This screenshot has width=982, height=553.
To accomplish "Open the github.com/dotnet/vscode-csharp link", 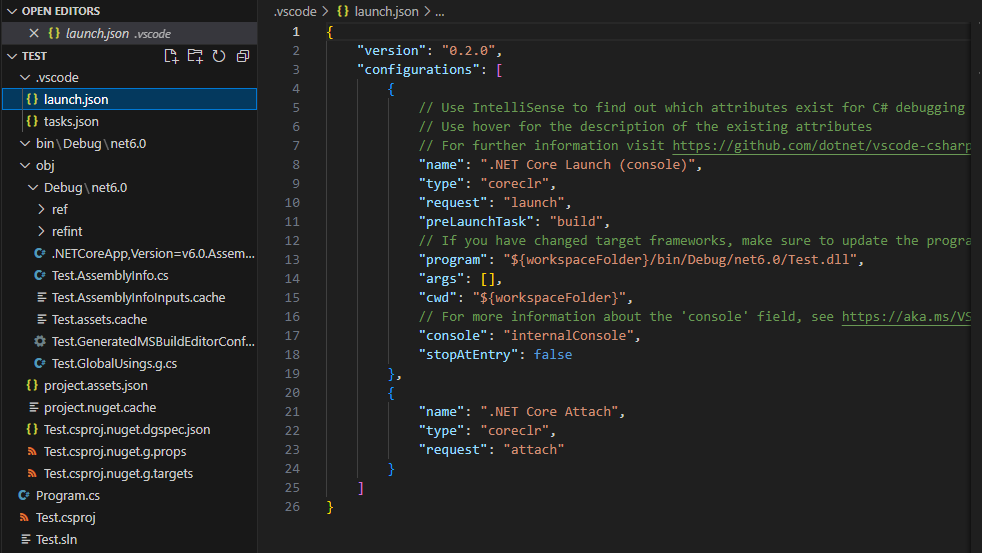I will click(821, 145).
